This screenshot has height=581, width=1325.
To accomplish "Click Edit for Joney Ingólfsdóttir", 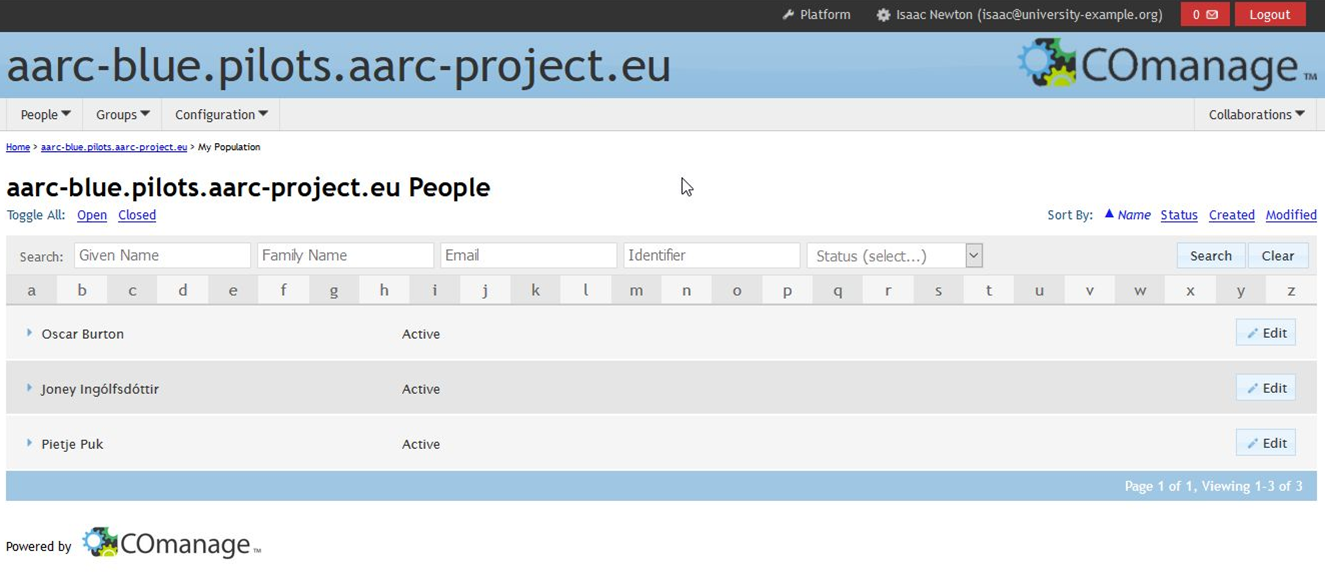I will click(x=1265, y=388).
